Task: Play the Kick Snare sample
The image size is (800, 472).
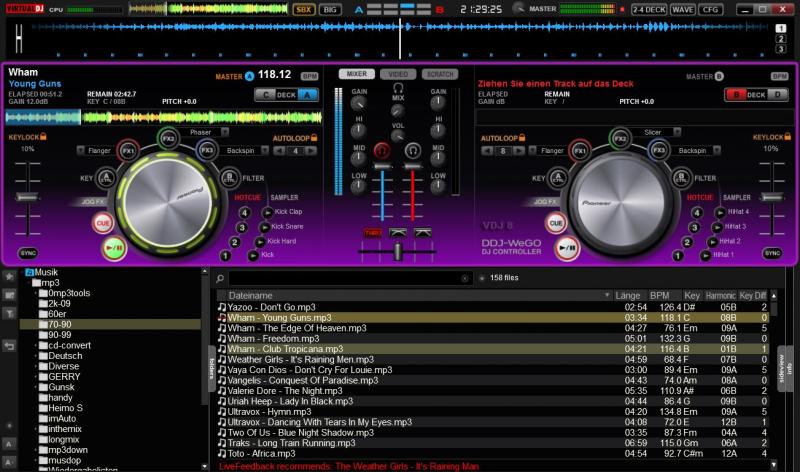Action: (x=264, y=227)
